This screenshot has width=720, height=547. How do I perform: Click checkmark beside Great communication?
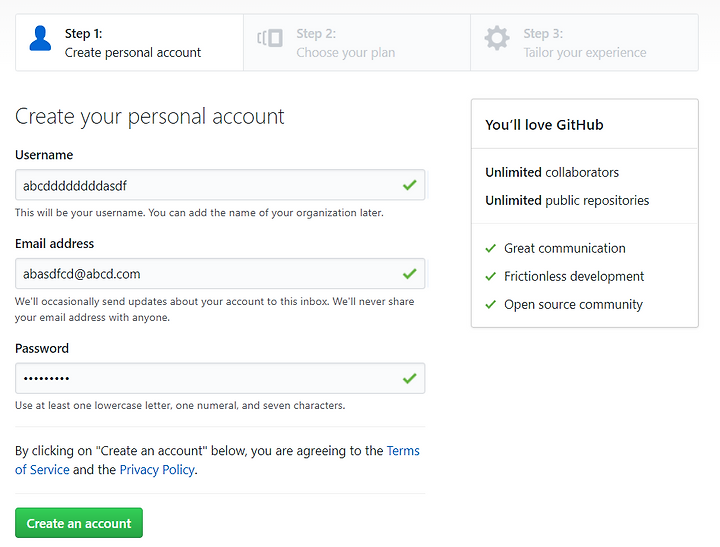490,248
